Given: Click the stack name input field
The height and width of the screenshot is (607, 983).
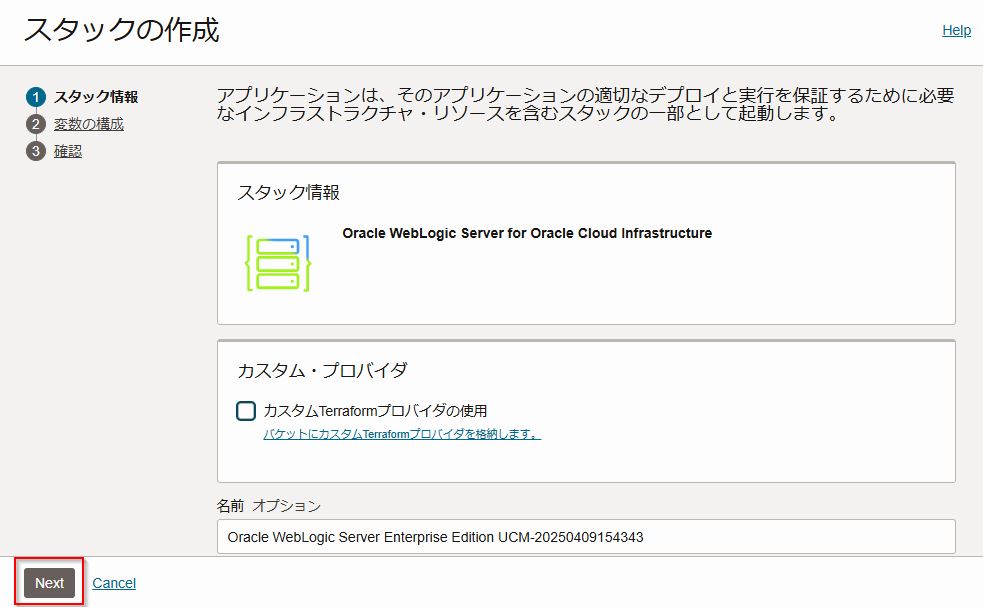Looking at the screenshot, I should pos(585,537).
